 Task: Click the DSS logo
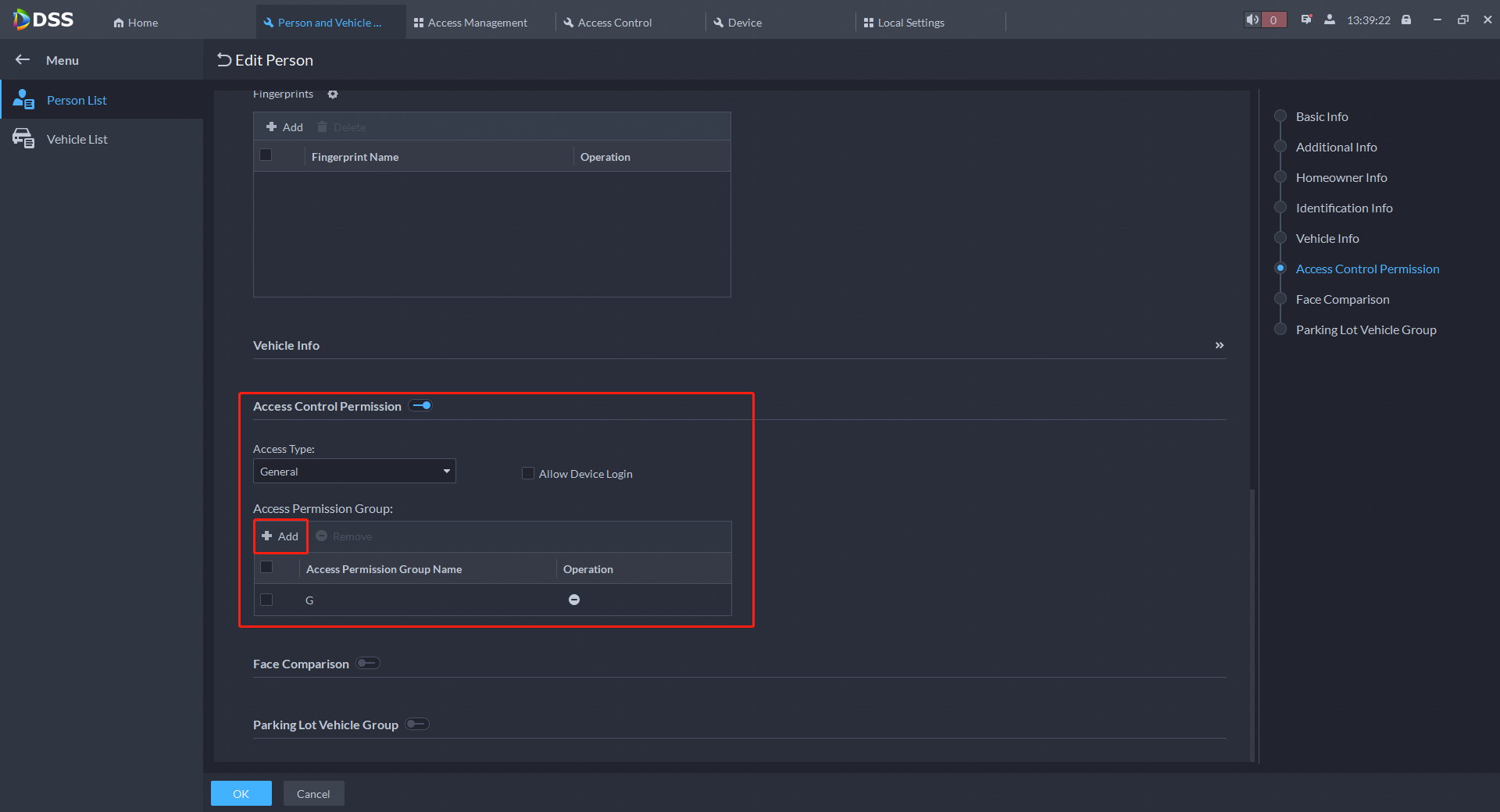[44, 20]
